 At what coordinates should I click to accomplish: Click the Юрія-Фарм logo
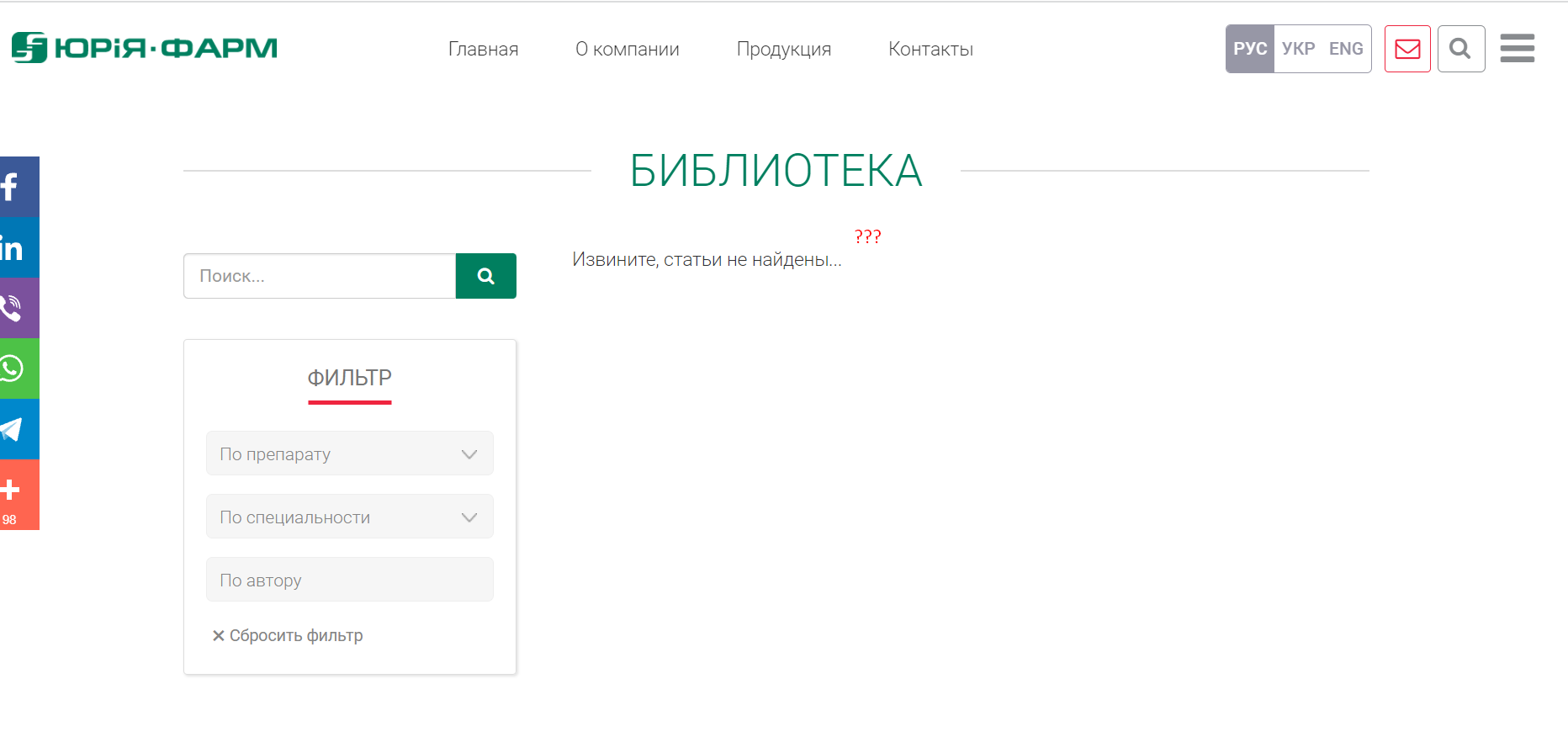[145, 48]
